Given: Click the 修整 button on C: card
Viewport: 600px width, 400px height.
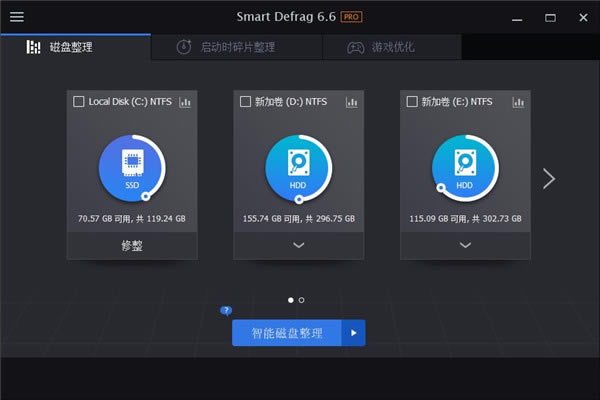Looking at the screenshot, I should [132, 245].
